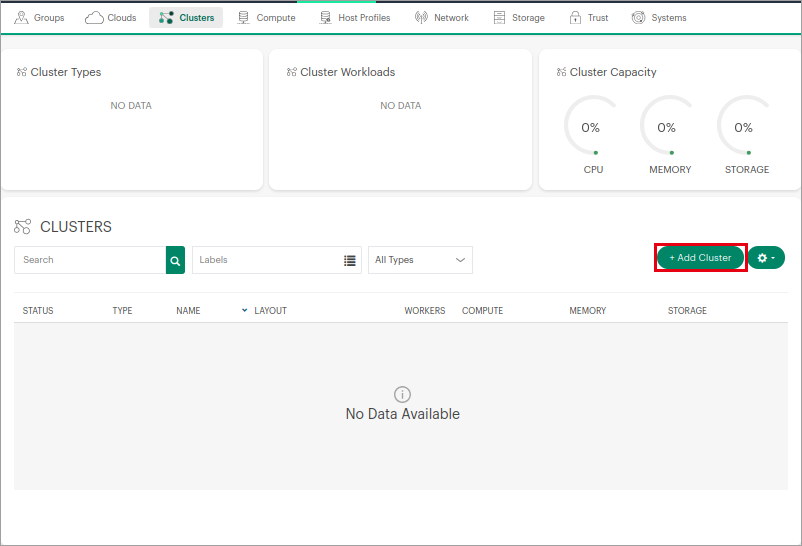
Task: Click the Groups person icon
Action: (x=21, y=17)
